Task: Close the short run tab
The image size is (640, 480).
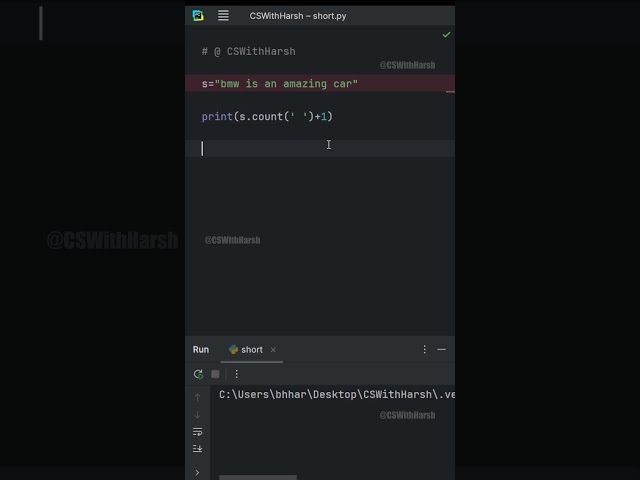Action: pos(273,350)
